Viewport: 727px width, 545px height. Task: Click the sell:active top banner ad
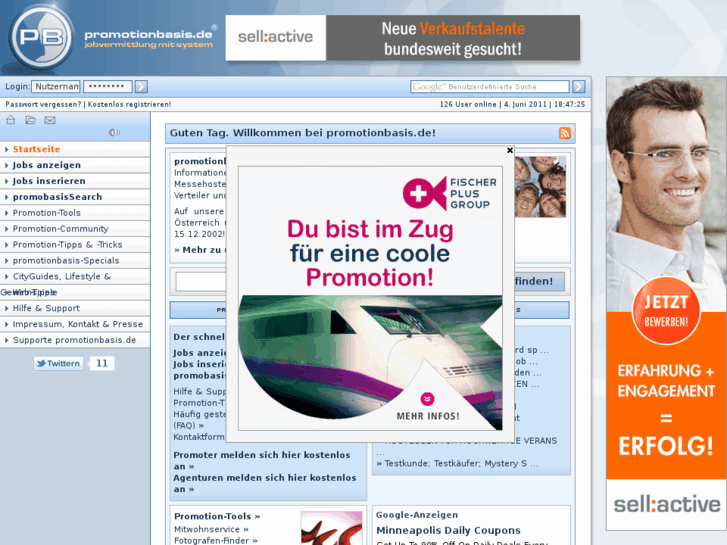tap(402, 38)
